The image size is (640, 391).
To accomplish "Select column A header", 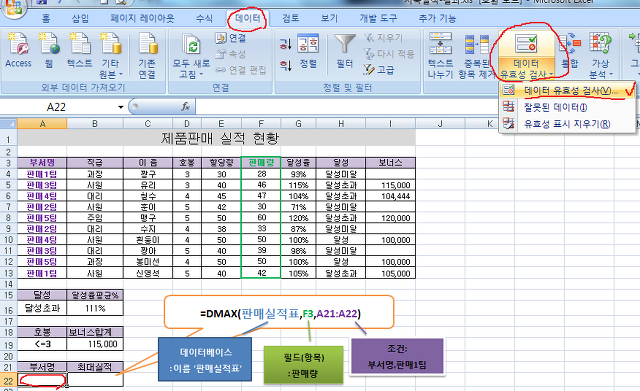I will coord(42,124).
